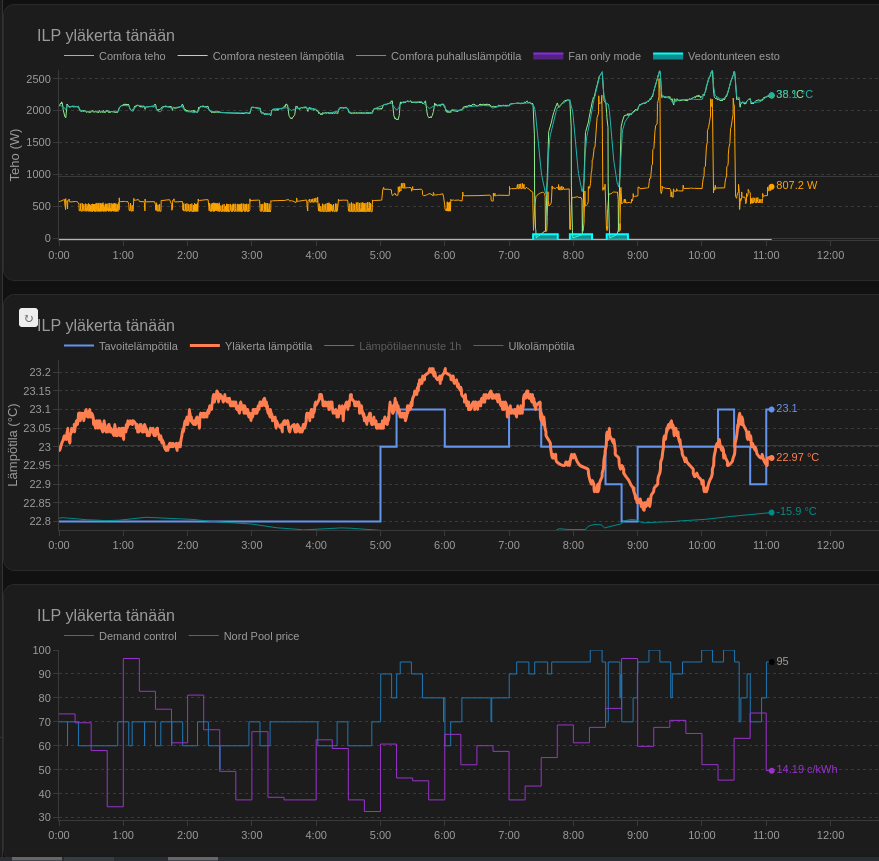Click the 23.1 target temperature end marker

(771, 409)
